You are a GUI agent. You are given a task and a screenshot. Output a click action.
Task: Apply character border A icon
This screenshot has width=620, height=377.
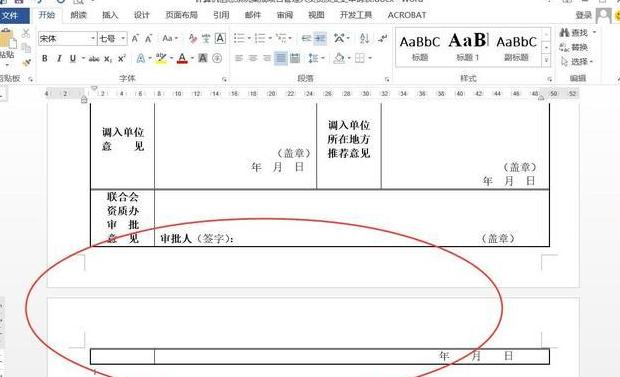[220, 38]
